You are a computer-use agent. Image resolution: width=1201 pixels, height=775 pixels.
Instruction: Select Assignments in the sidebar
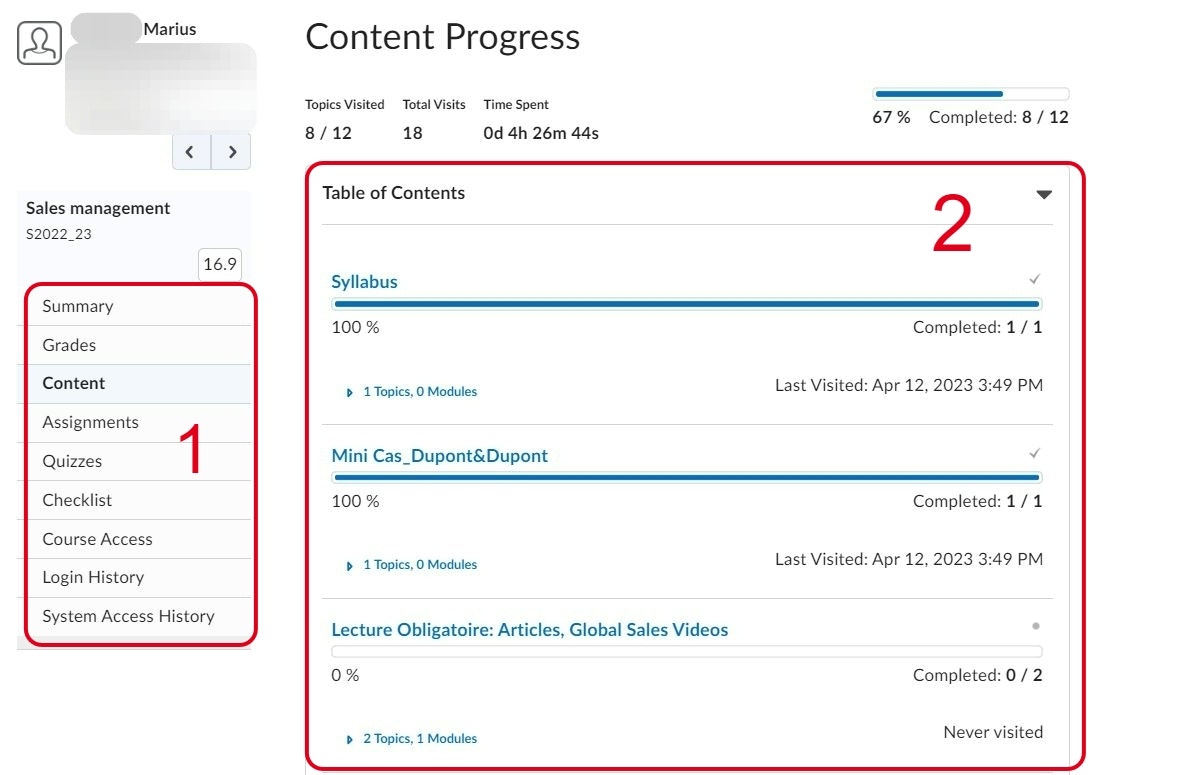pos(90,422)
